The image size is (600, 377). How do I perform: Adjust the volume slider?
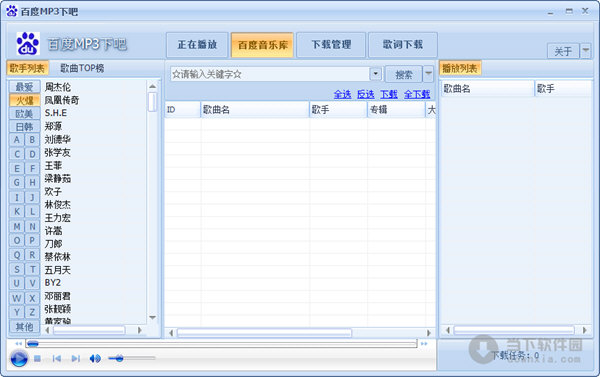pyautogui.click(x=131, y=358)
